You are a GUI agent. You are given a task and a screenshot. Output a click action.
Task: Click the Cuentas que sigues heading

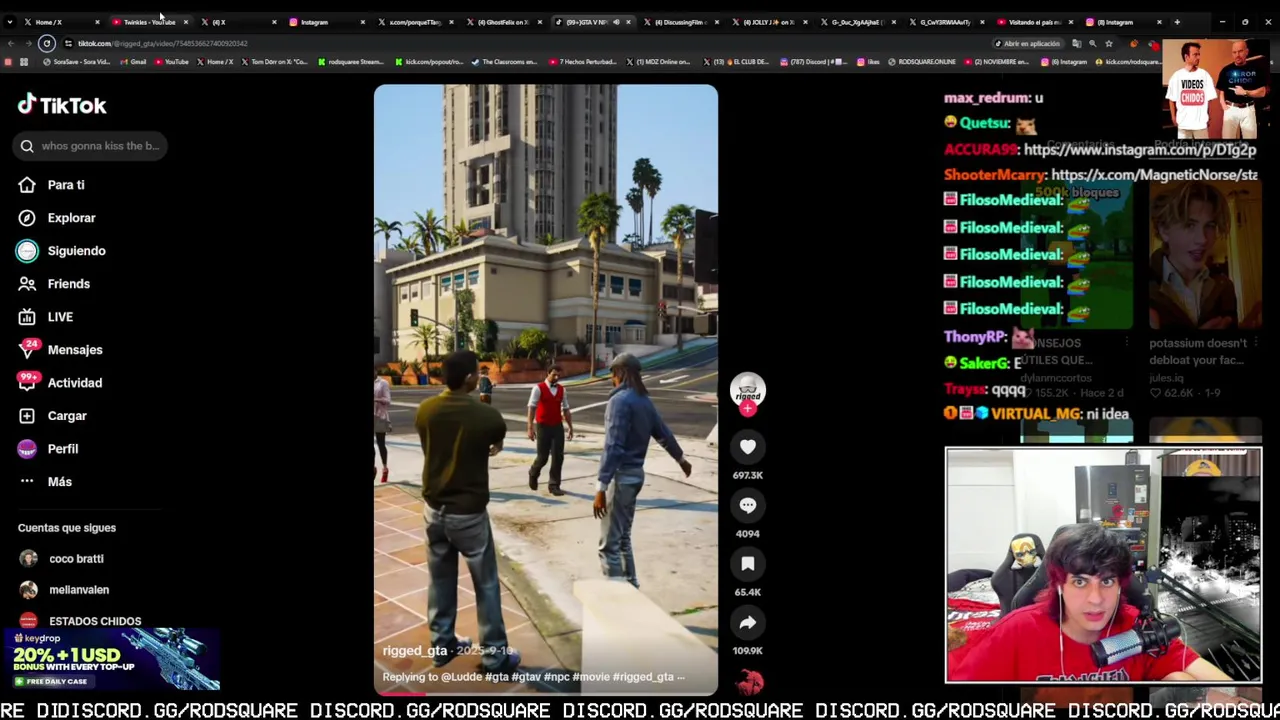pos(67,528)
